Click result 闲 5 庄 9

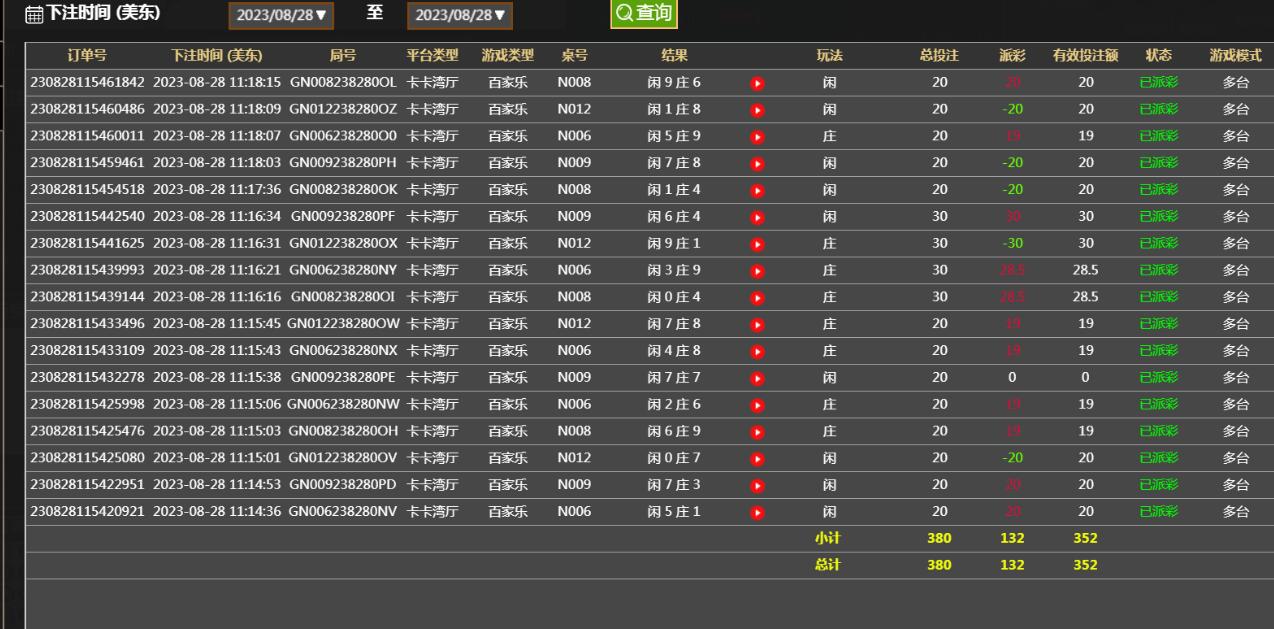675,136
